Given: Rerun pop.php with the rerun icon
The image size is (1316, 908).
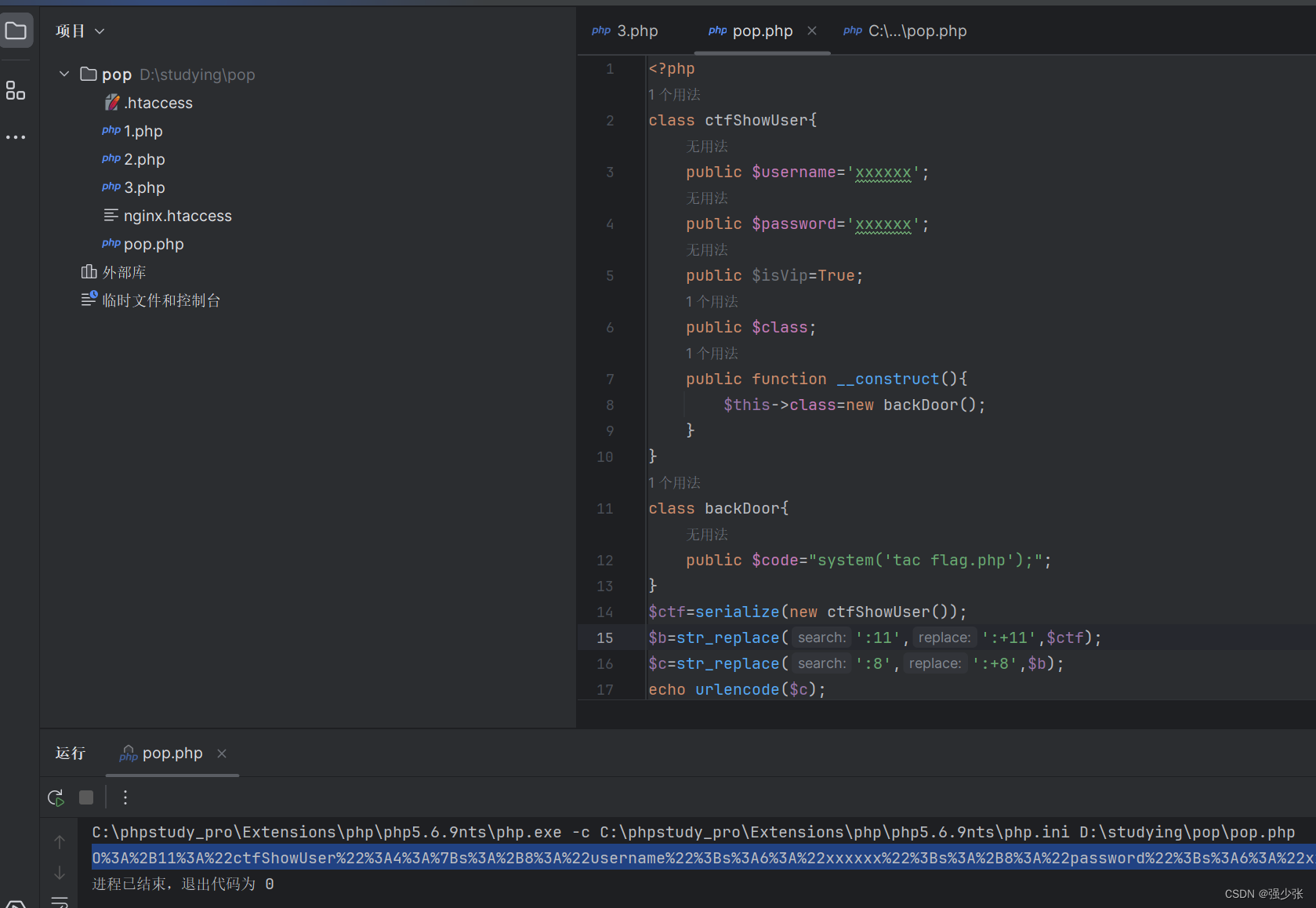Looking at the screenshot, I should (x=56, y=798).
